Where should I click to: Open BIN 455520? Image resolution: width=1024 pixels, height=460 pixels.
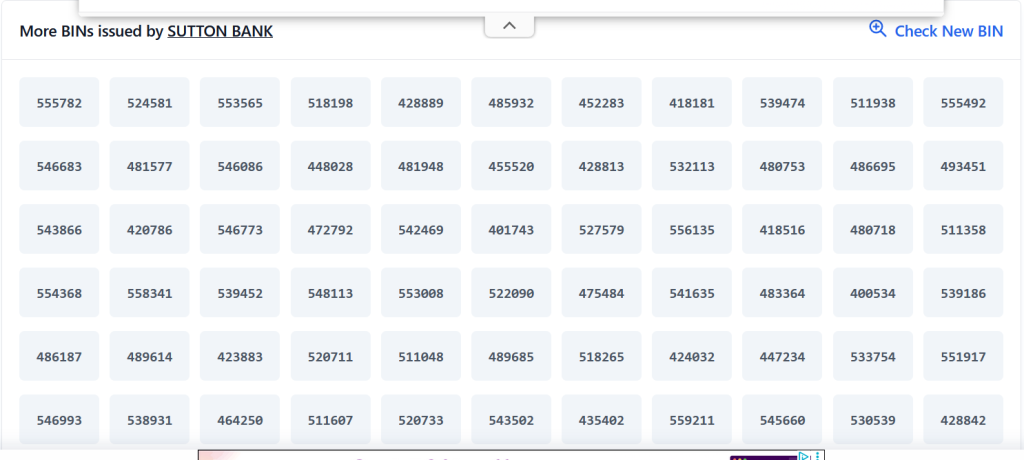click(511, 166)
